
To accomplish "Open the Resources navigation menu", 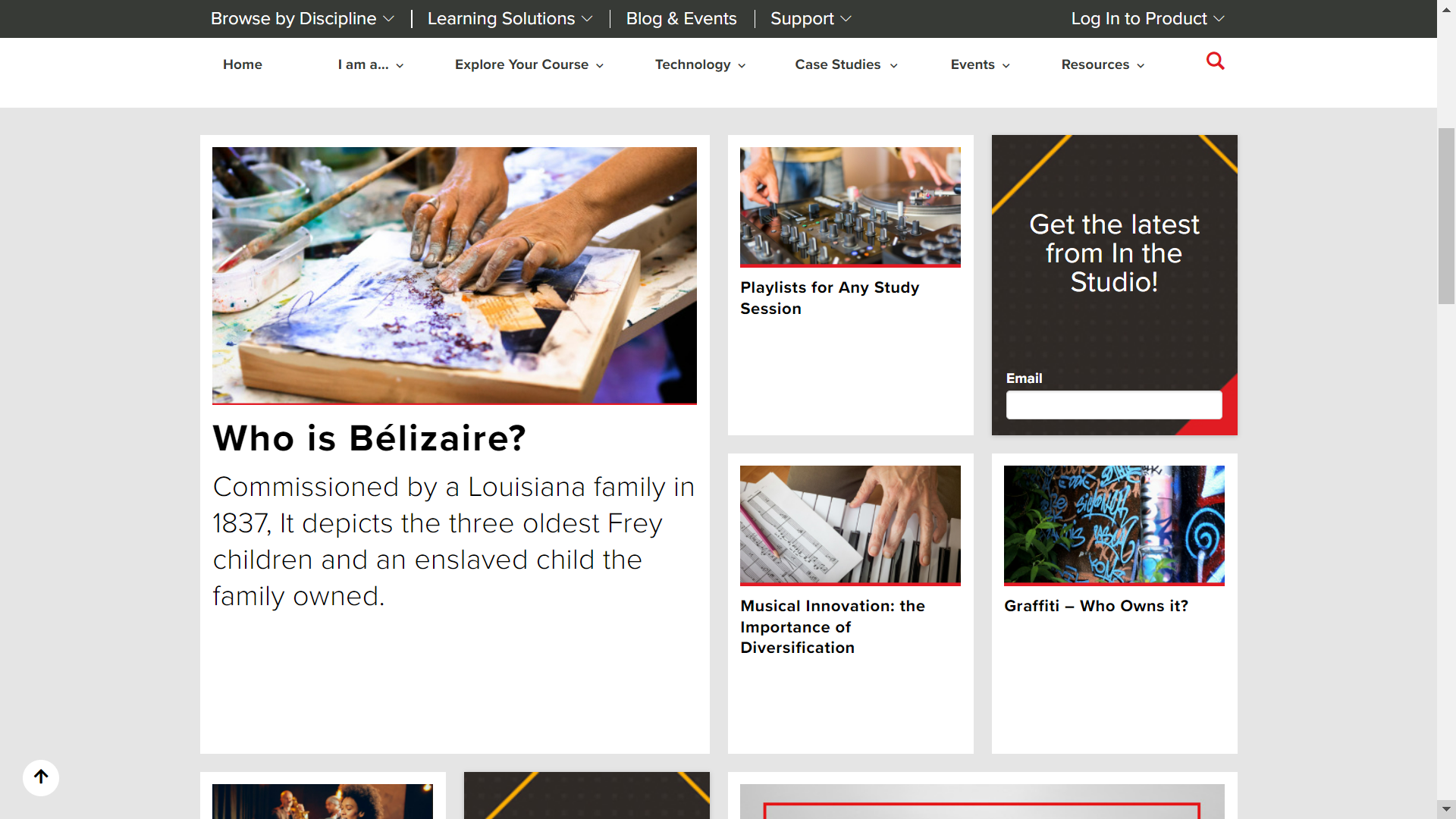I will click(1102, 65).
